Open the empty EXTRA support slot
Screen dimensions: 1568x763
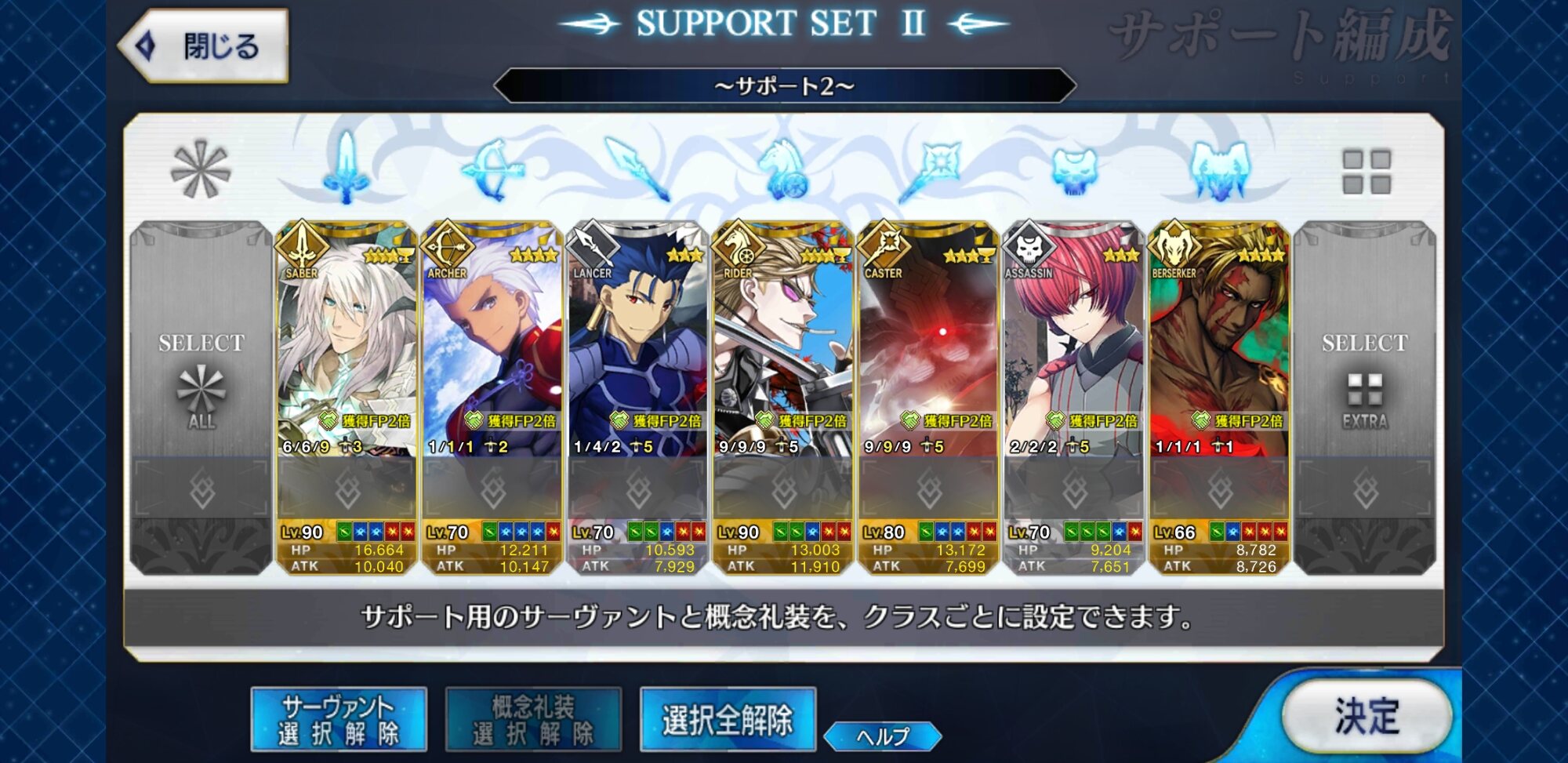pos(1365,398)
